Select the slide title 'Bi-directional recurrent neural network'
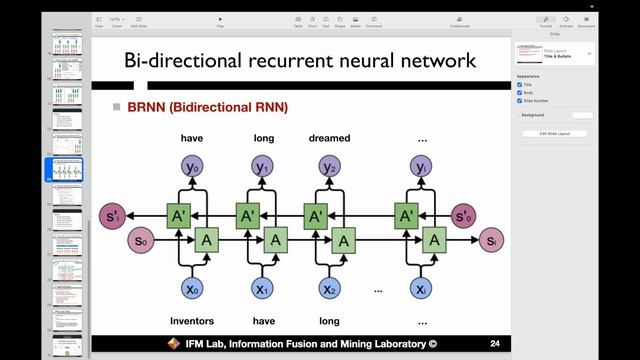The height and width of the screenshot is (360, 640). click(x=300, y=60)
